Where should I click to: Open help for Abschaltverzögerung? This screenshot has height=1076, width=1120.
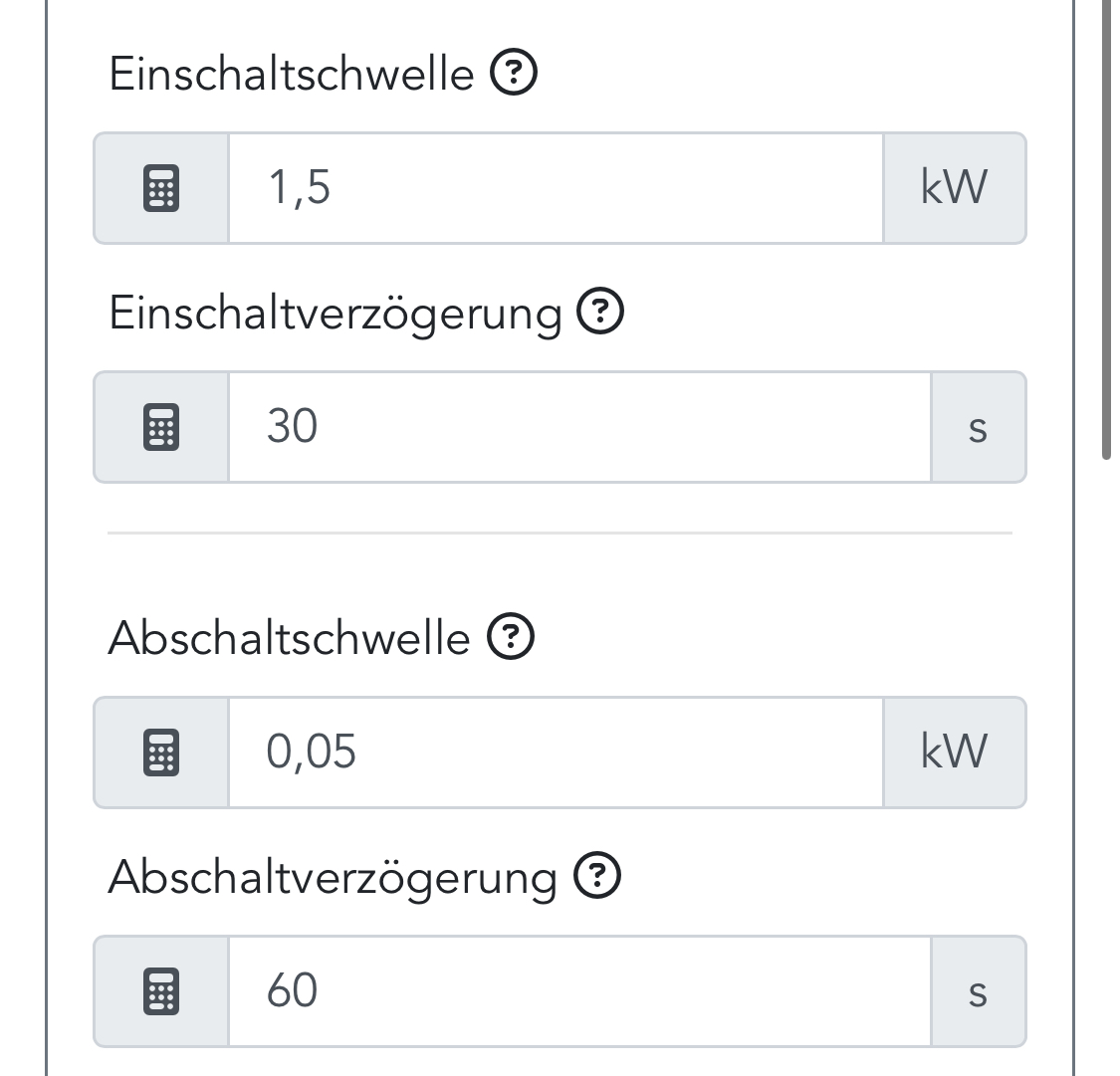point(597,877)
